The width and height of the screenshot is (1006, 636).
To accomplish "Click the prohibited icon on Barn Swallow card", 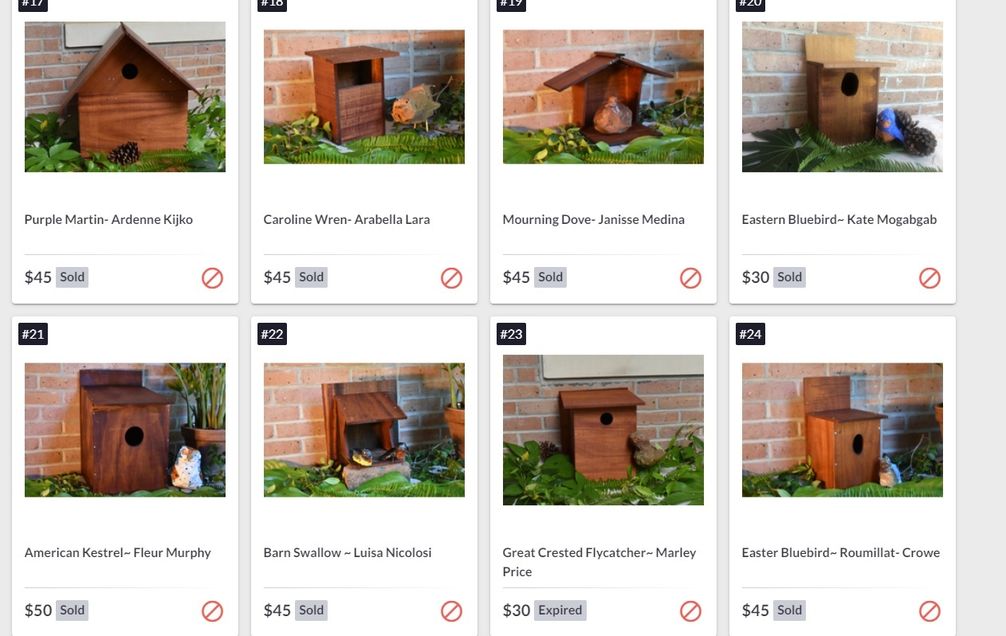I will click(x=452, y=611).
